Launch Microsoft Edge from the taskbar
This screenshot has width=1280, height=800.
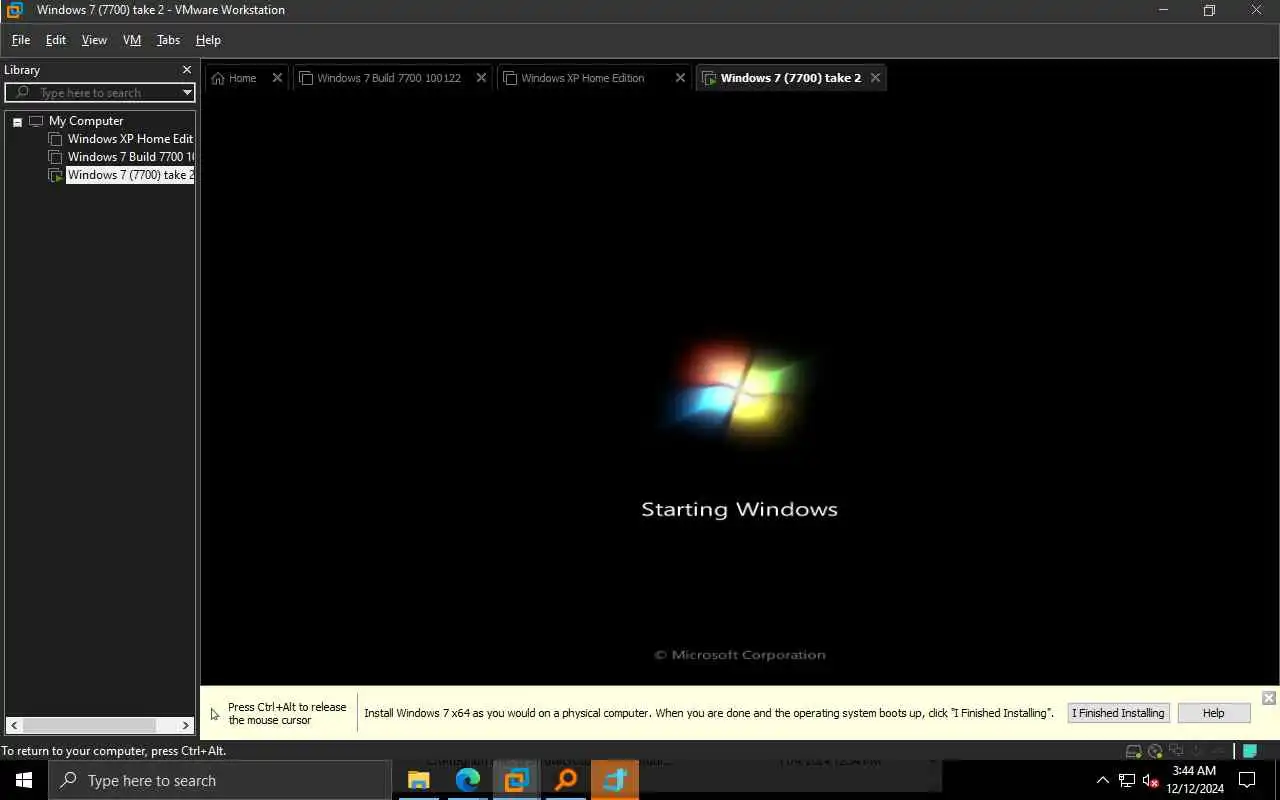tap(468, 780)
